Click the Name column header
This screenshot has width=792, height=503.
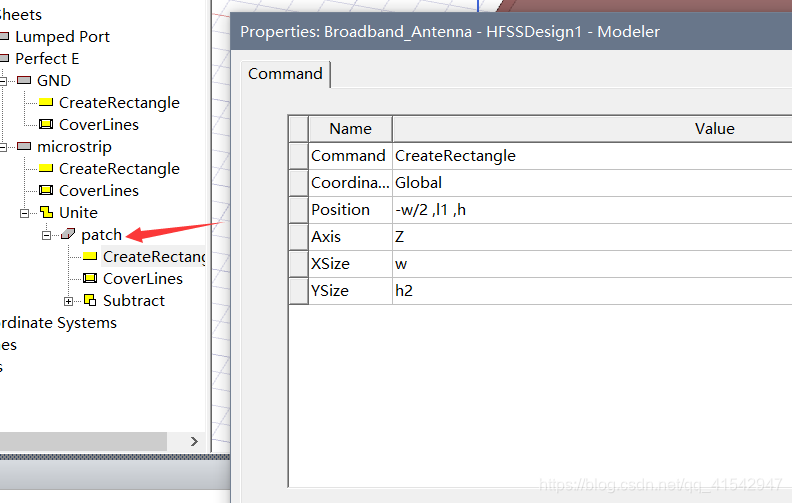pos(350,129)
